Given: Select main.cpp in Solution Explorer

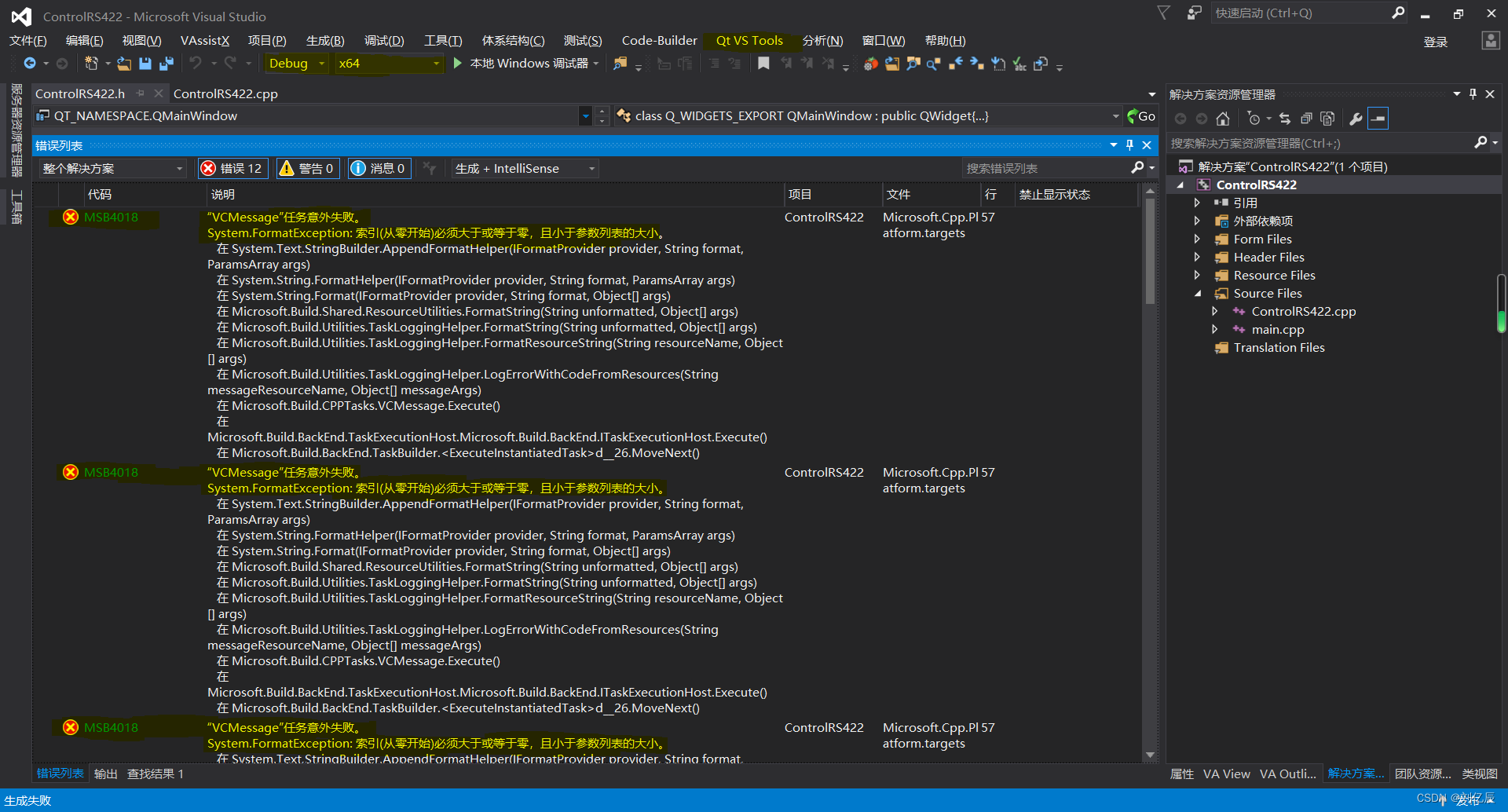Looking at the screenshot, I should point(1278,330).
